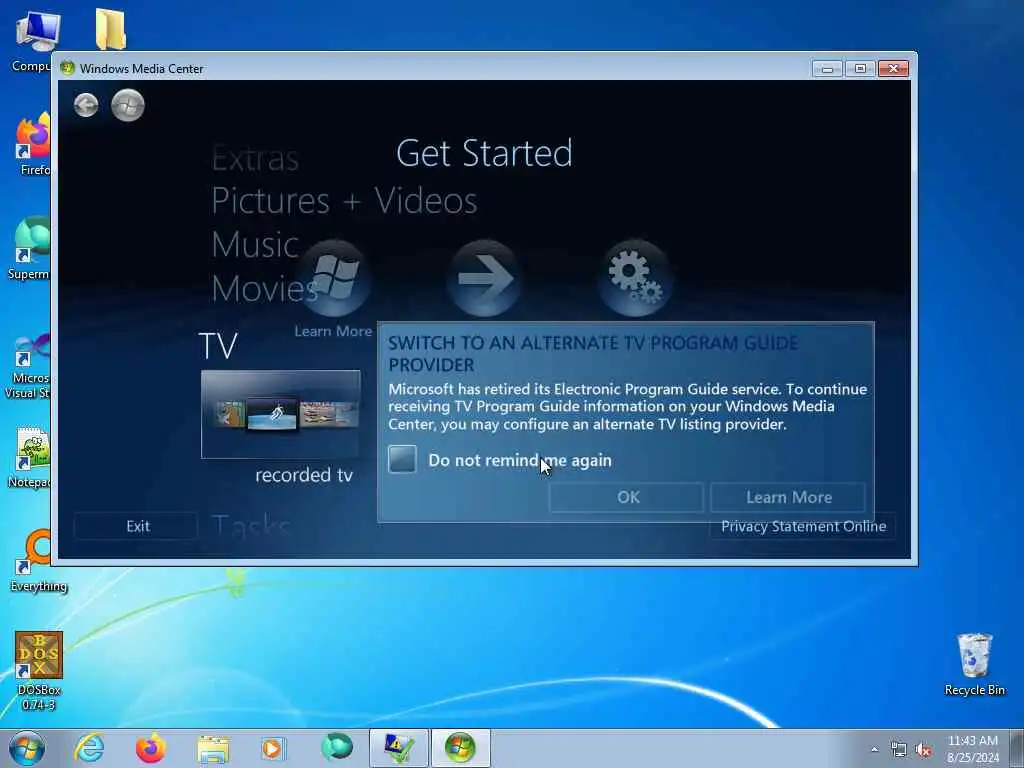1024x768 pixels.
Task: Open the network tray icon
Action: (899, 750)
